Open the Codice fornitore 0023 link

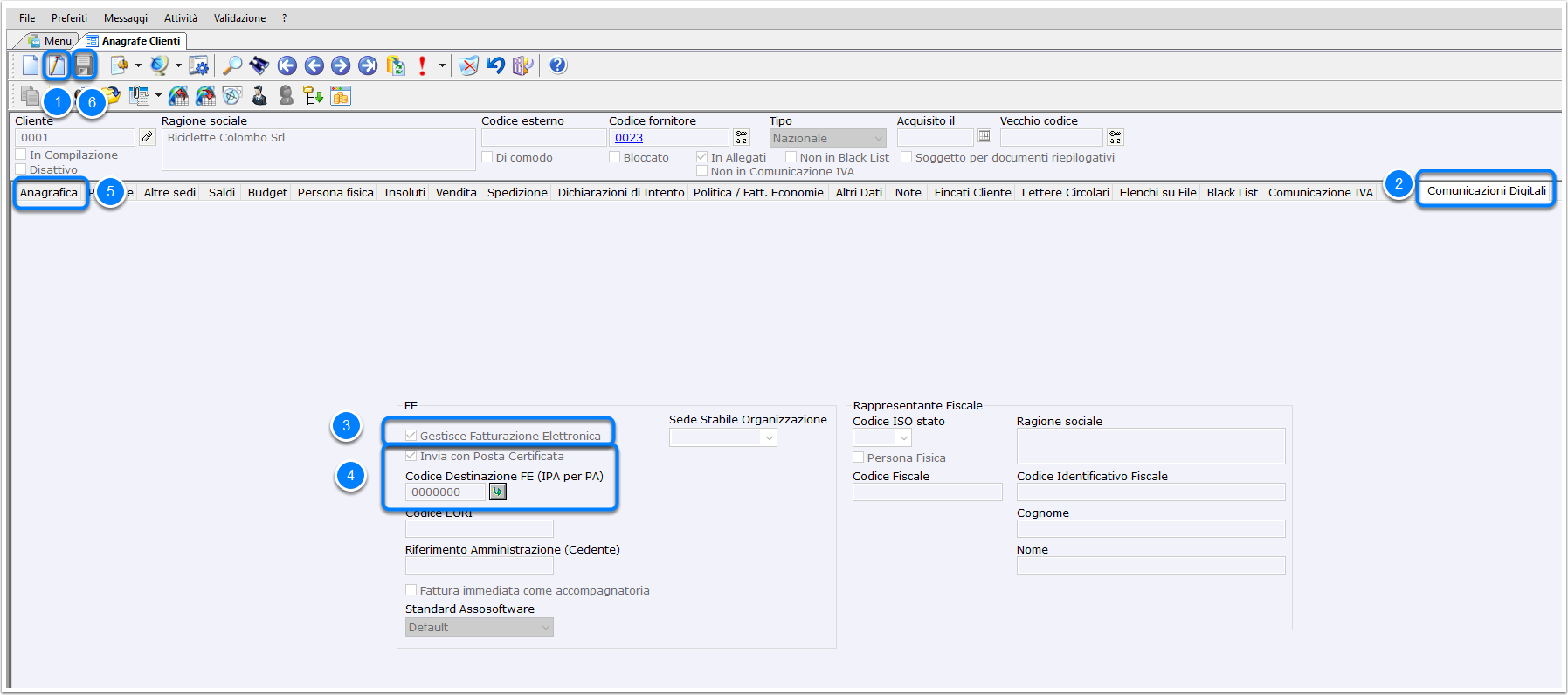click(x=629, y=137)
